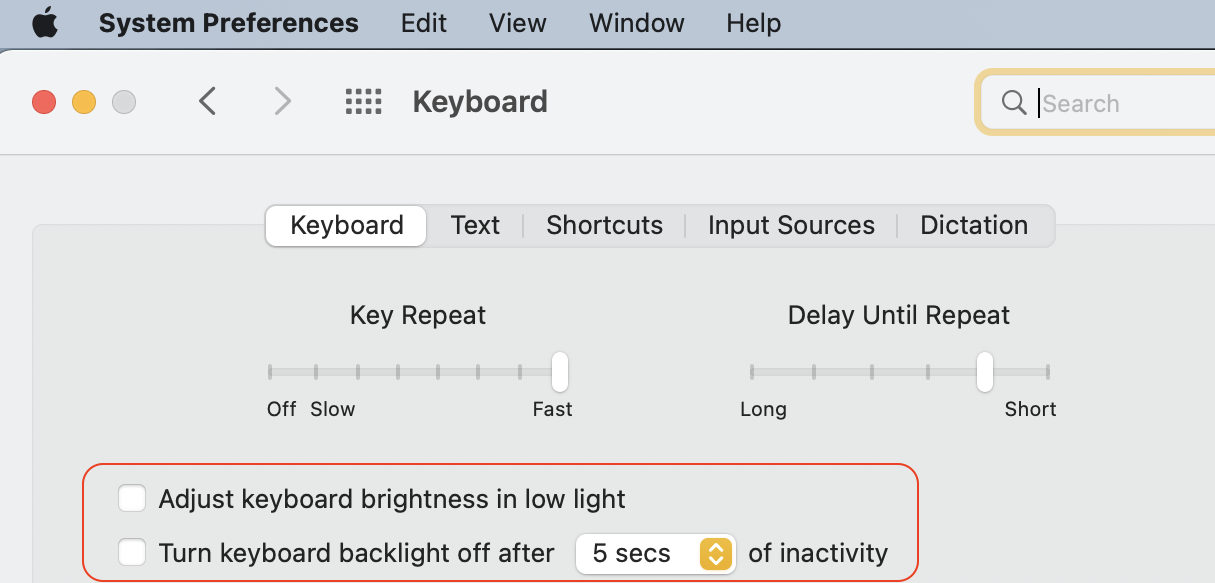Screen dimensions: 1215x583
Task: Set Delay Until Repeat to Long
Action: (x=752, y=373)
